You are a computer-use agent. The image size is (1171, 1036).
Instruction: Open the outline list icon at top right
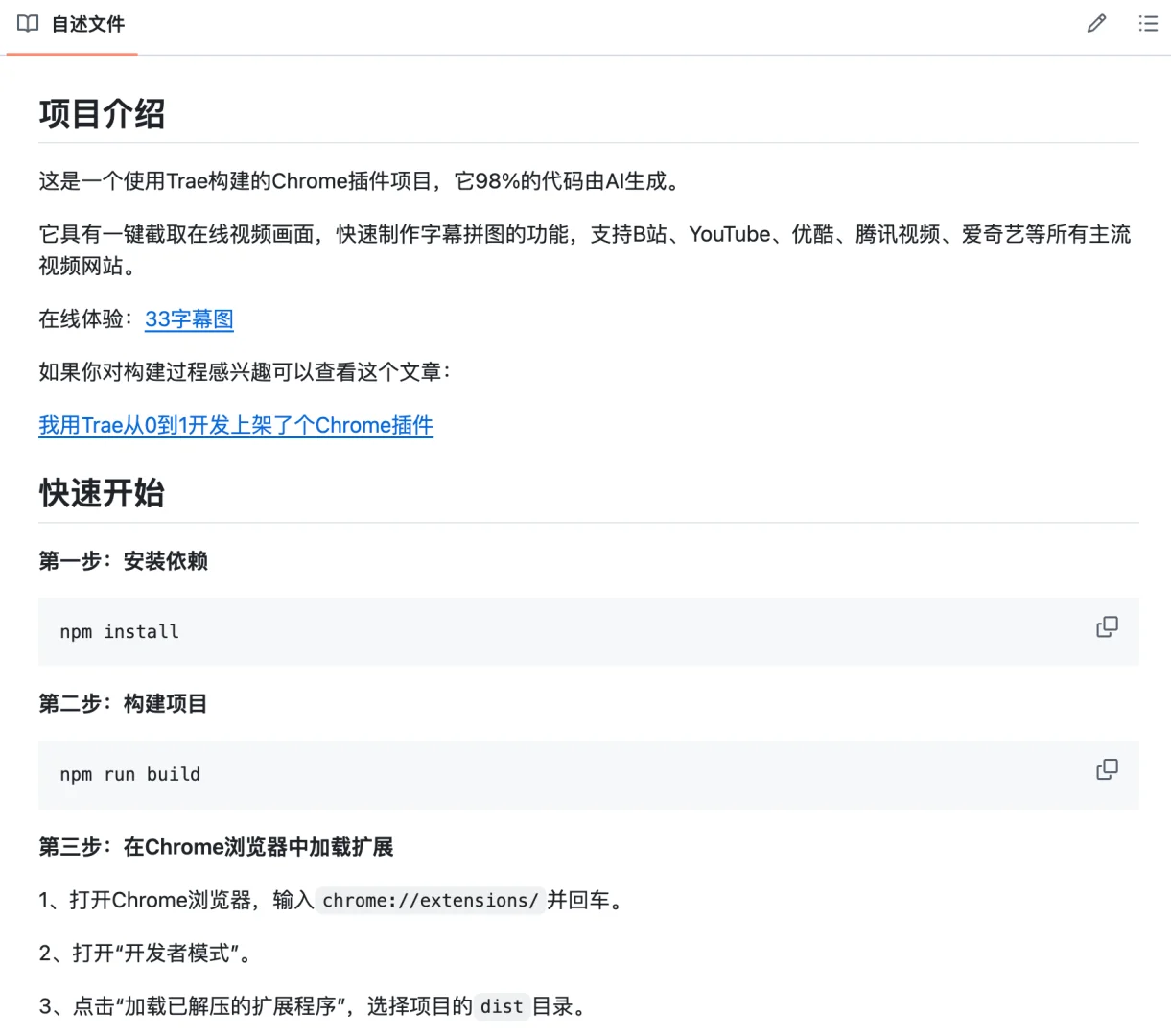1148,24
